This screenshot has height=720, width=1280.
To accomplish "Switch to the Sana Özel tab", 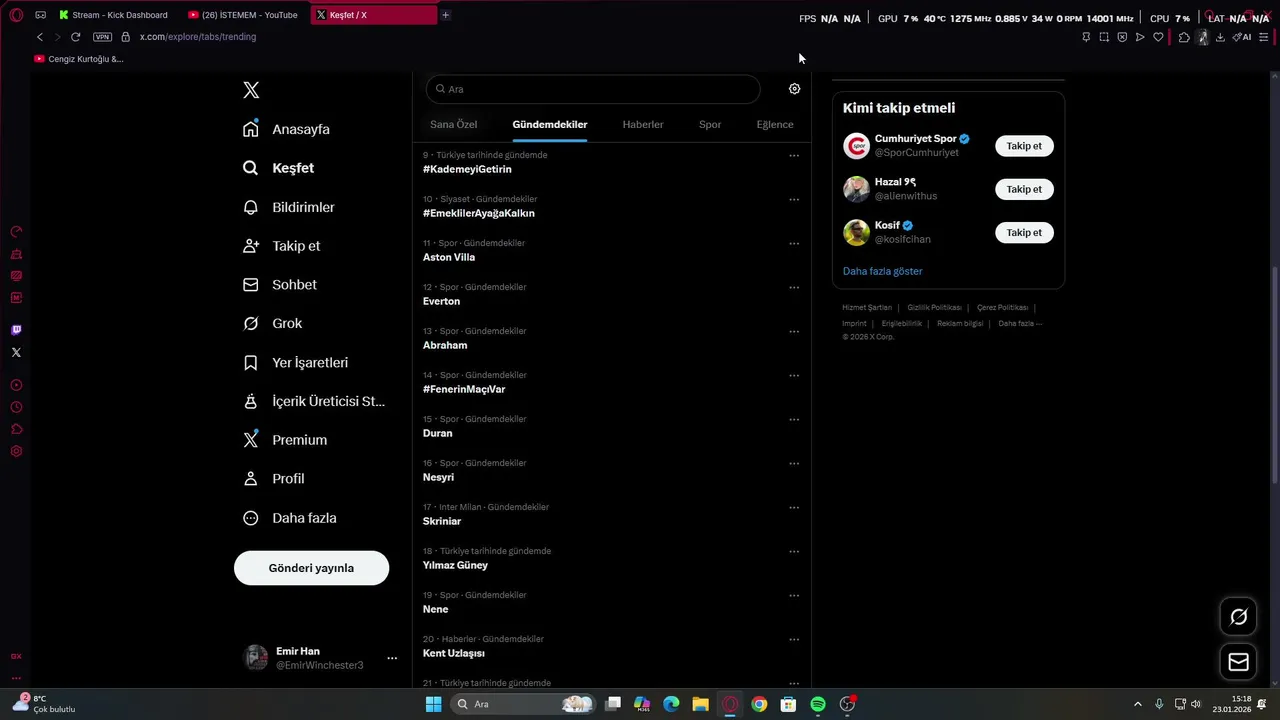I will [453, 125].
